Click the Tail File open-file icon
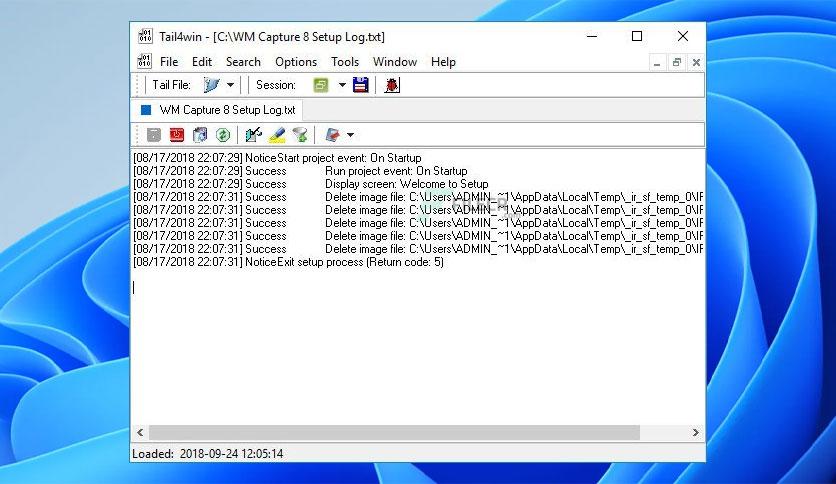The width and height of the screenshot is (836, 484). click(212, 85)
